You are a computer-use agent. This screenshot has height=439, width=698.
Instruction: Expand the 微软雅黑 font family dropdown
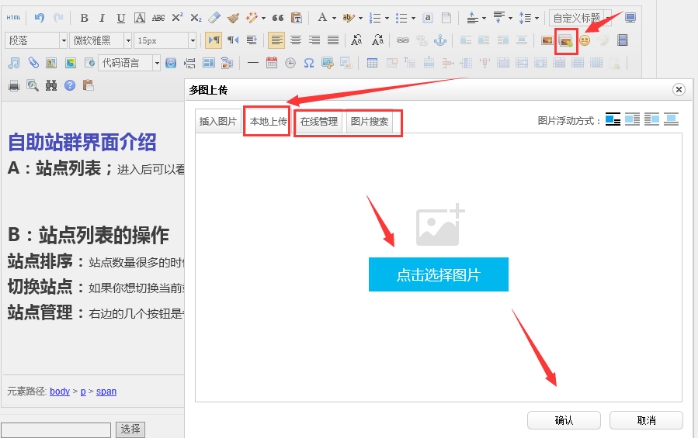click(x=100, y=40)
